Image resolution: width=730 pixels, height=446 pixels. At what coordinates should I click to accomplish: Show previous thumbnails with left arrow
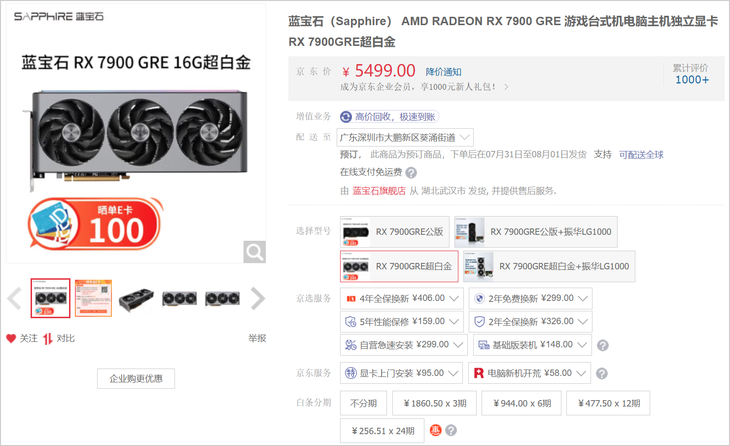(x=14, y=298)
